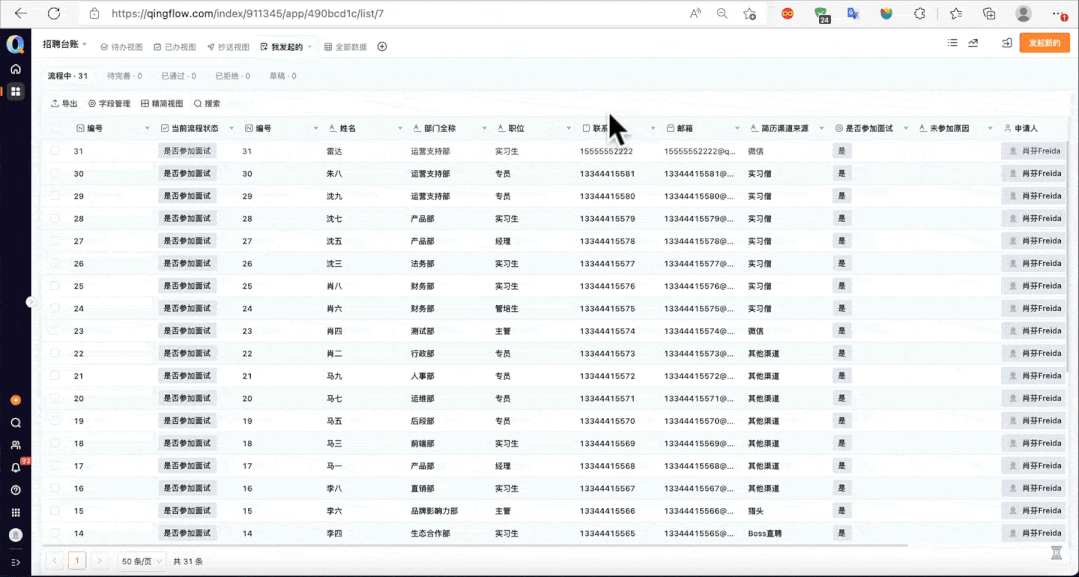1079x577 pixels.
Task: Switch to 已办视图 tab
Action: tap(175, 47)
